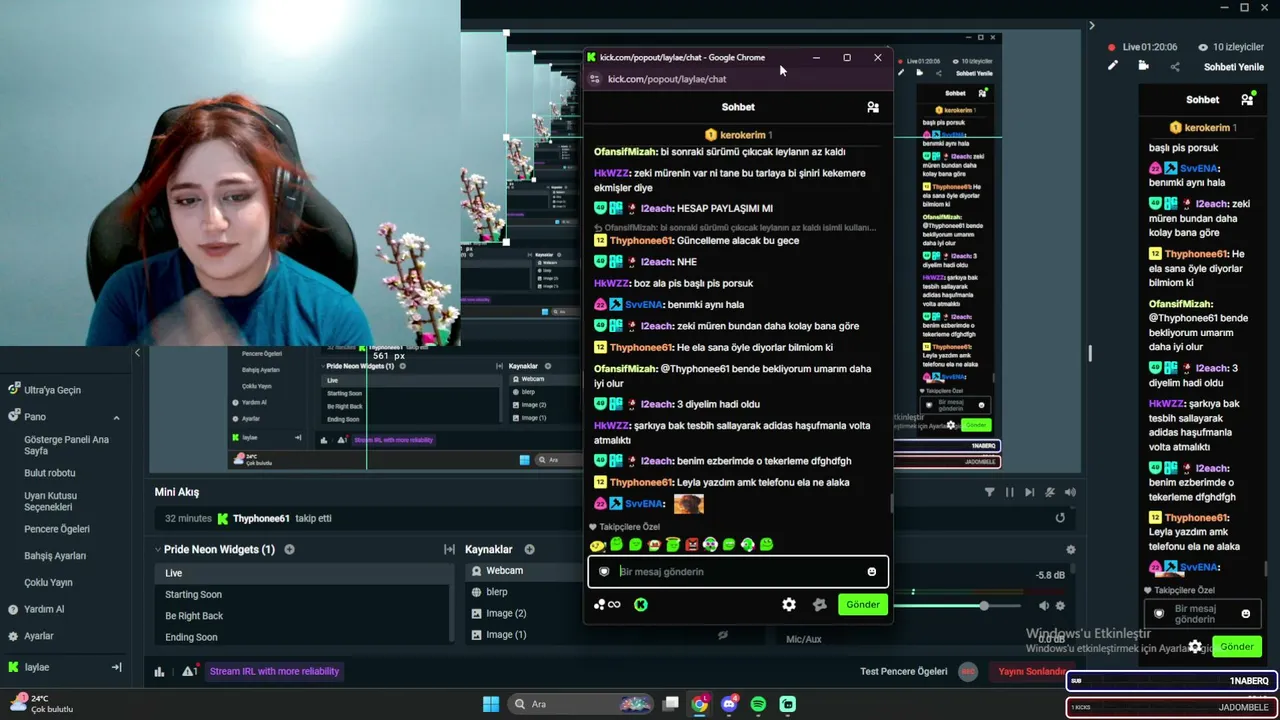Open the Windows Start menu
Image resolution: width=1280 pixels, height=720 pixels.
pos(491,704)
